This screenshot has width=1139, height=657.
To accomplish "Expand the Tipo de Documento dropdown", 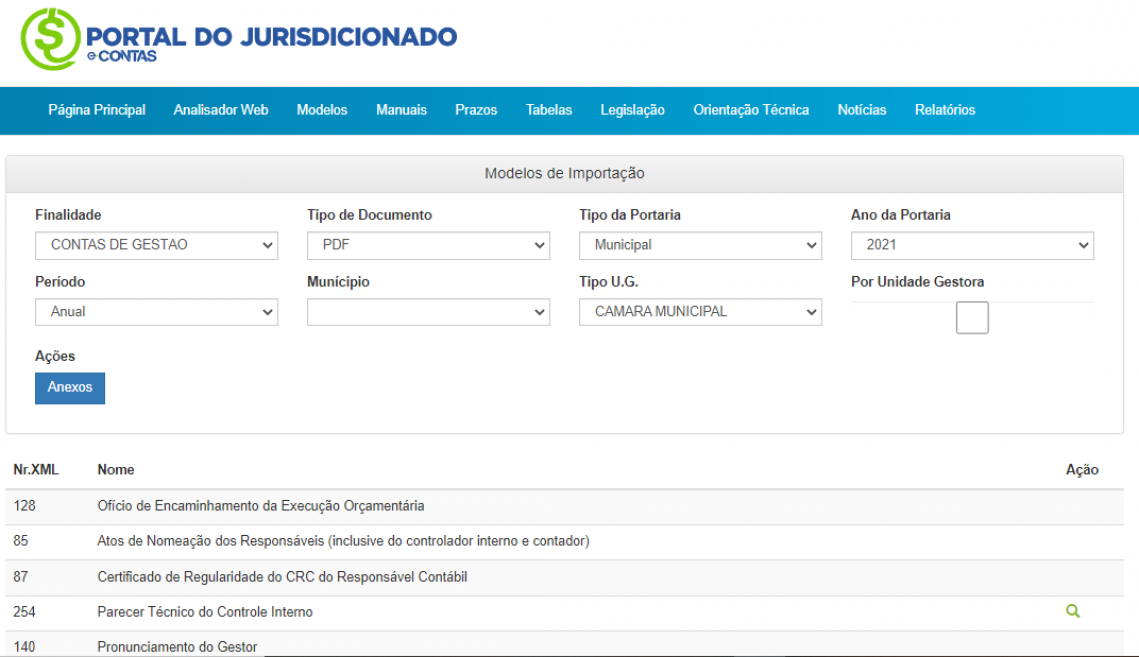I will tap(428, 245).
